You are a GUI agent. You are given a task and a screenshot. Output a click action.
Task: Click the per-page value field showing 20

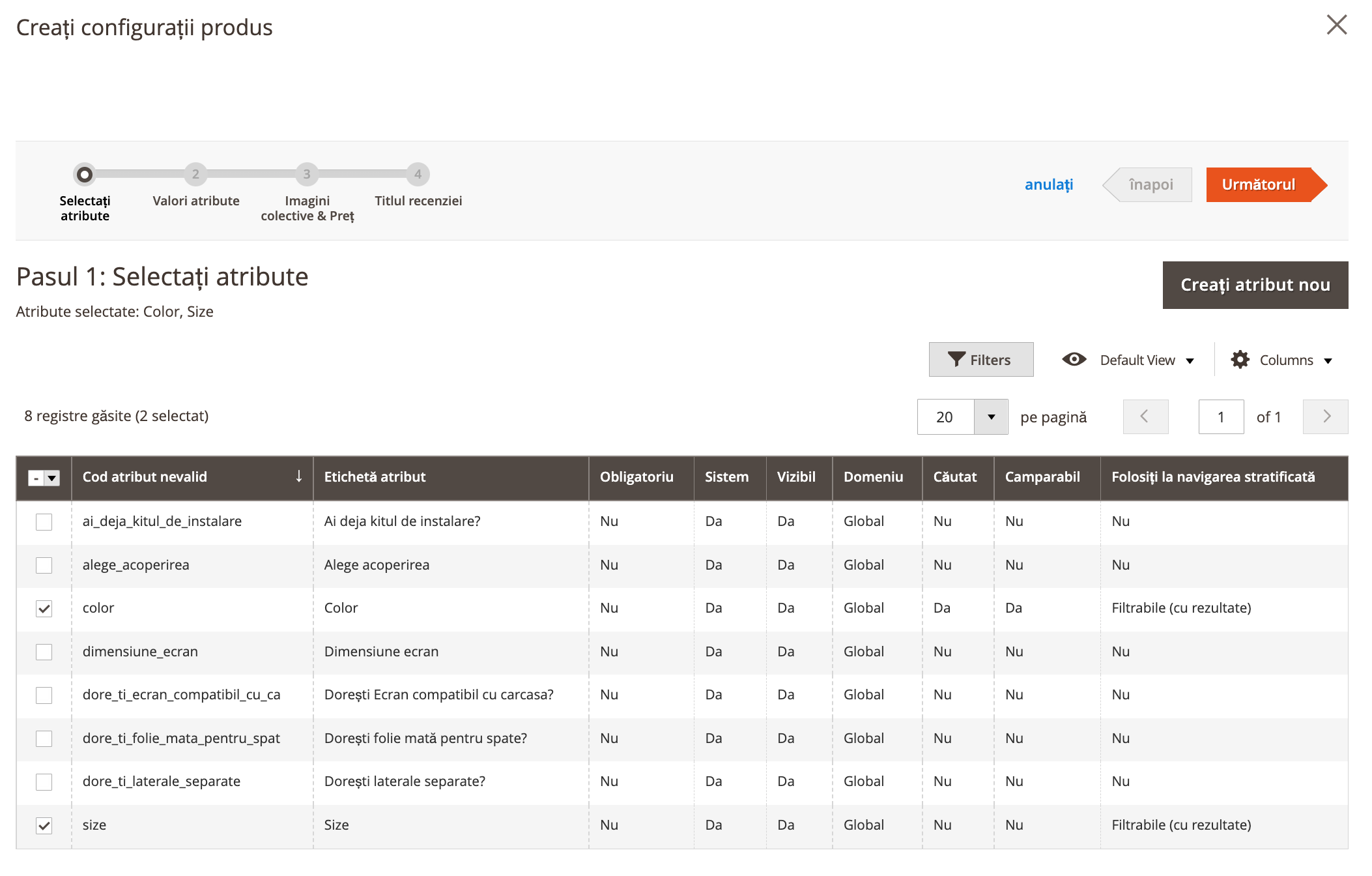[x=945, y=416]
